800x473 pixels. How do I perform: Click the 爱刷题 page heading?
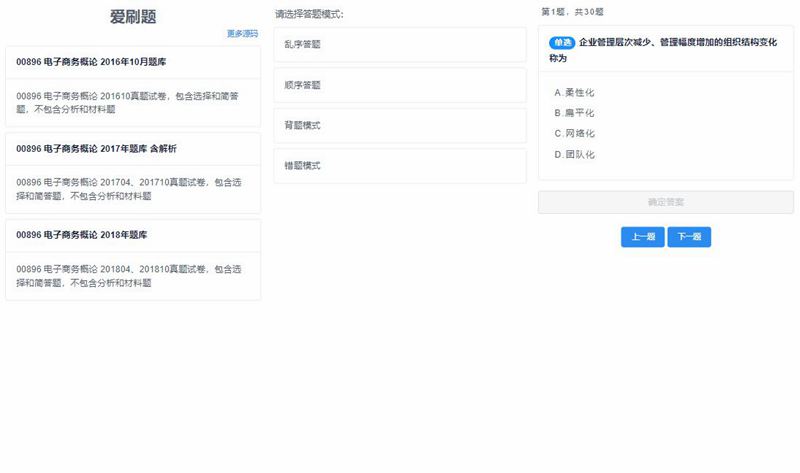coord(132,17)
